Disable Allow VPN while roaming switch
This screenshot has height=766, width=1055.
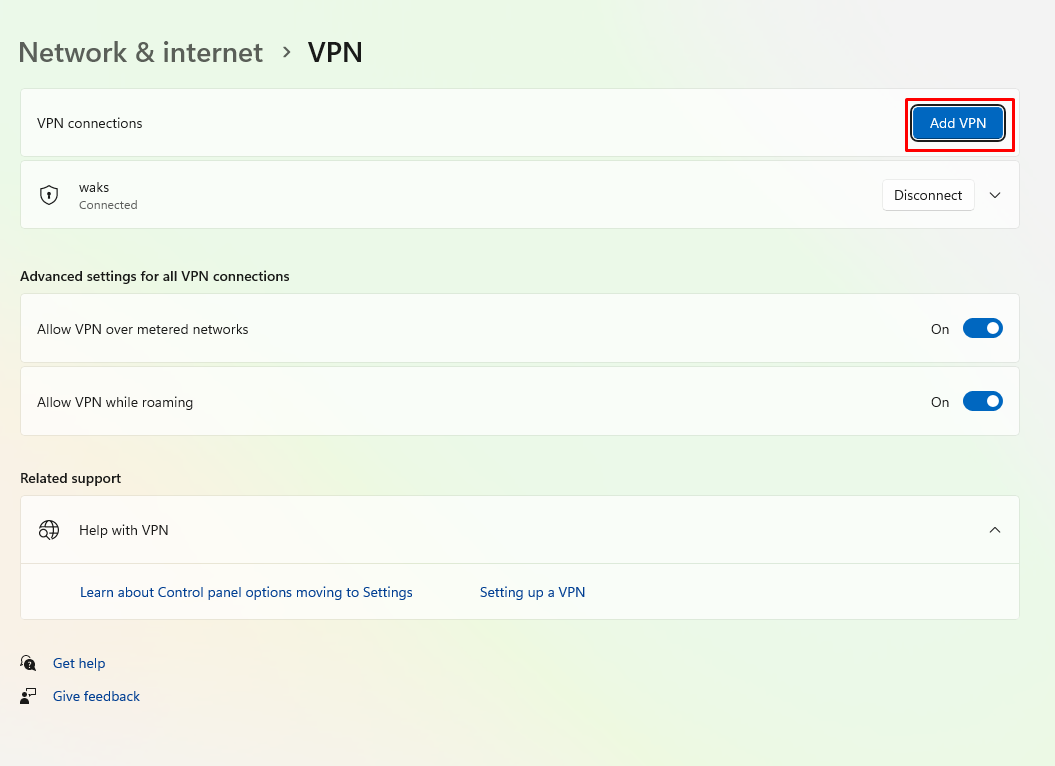982,401
